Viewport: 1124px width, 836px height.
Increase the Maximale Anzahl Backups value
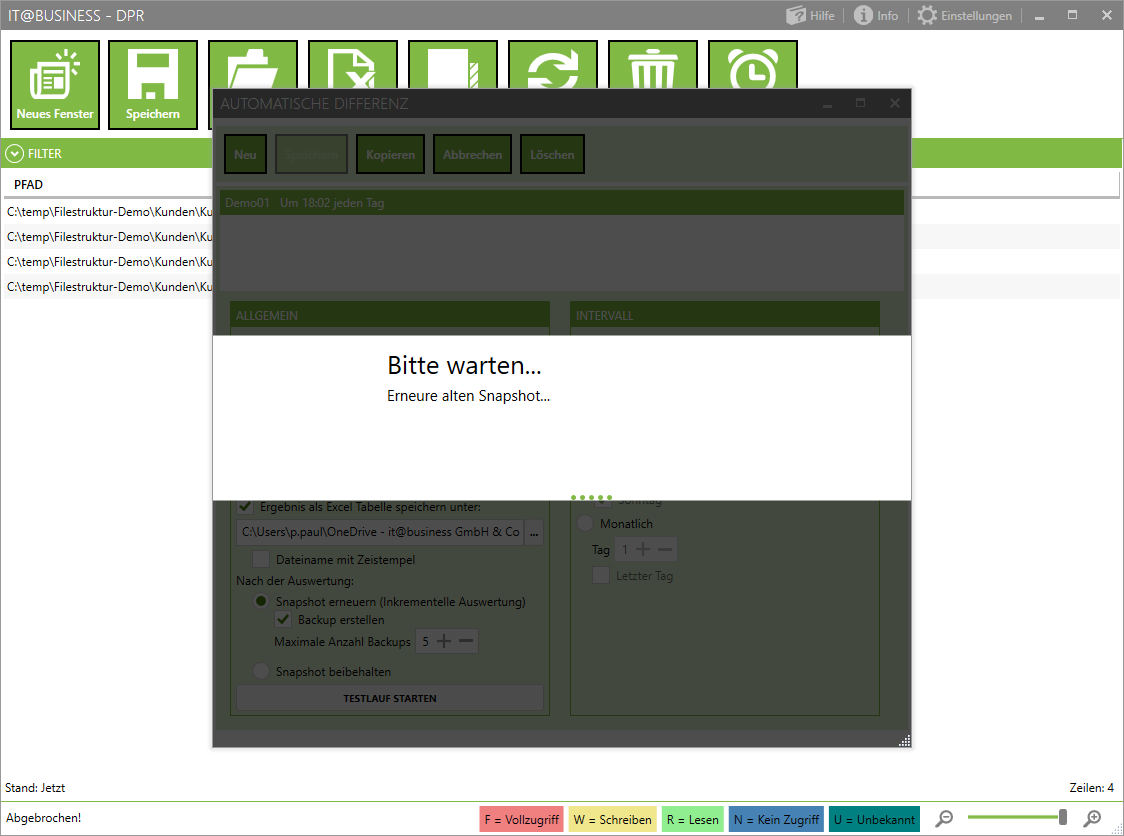point(444,641)
